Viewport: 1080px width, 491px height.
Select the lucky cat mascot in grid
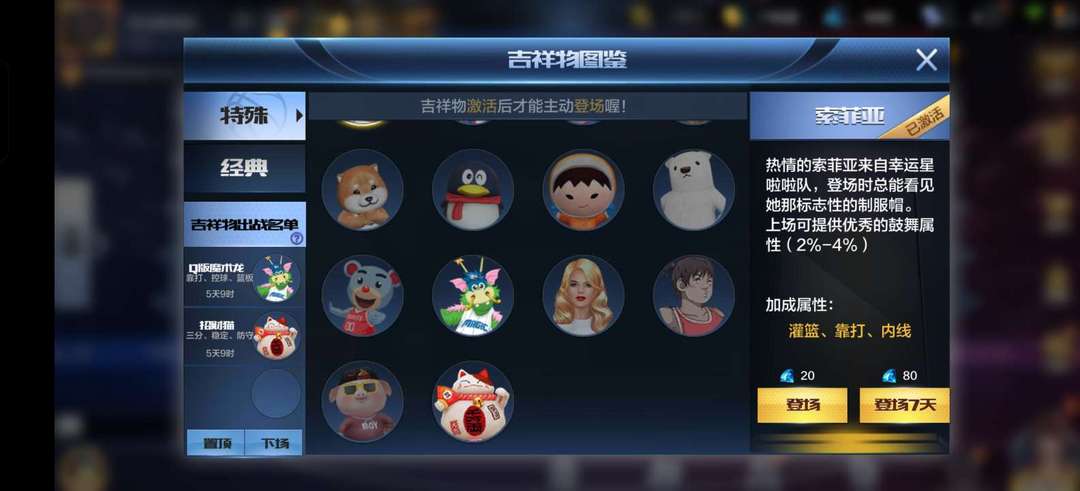472,401
